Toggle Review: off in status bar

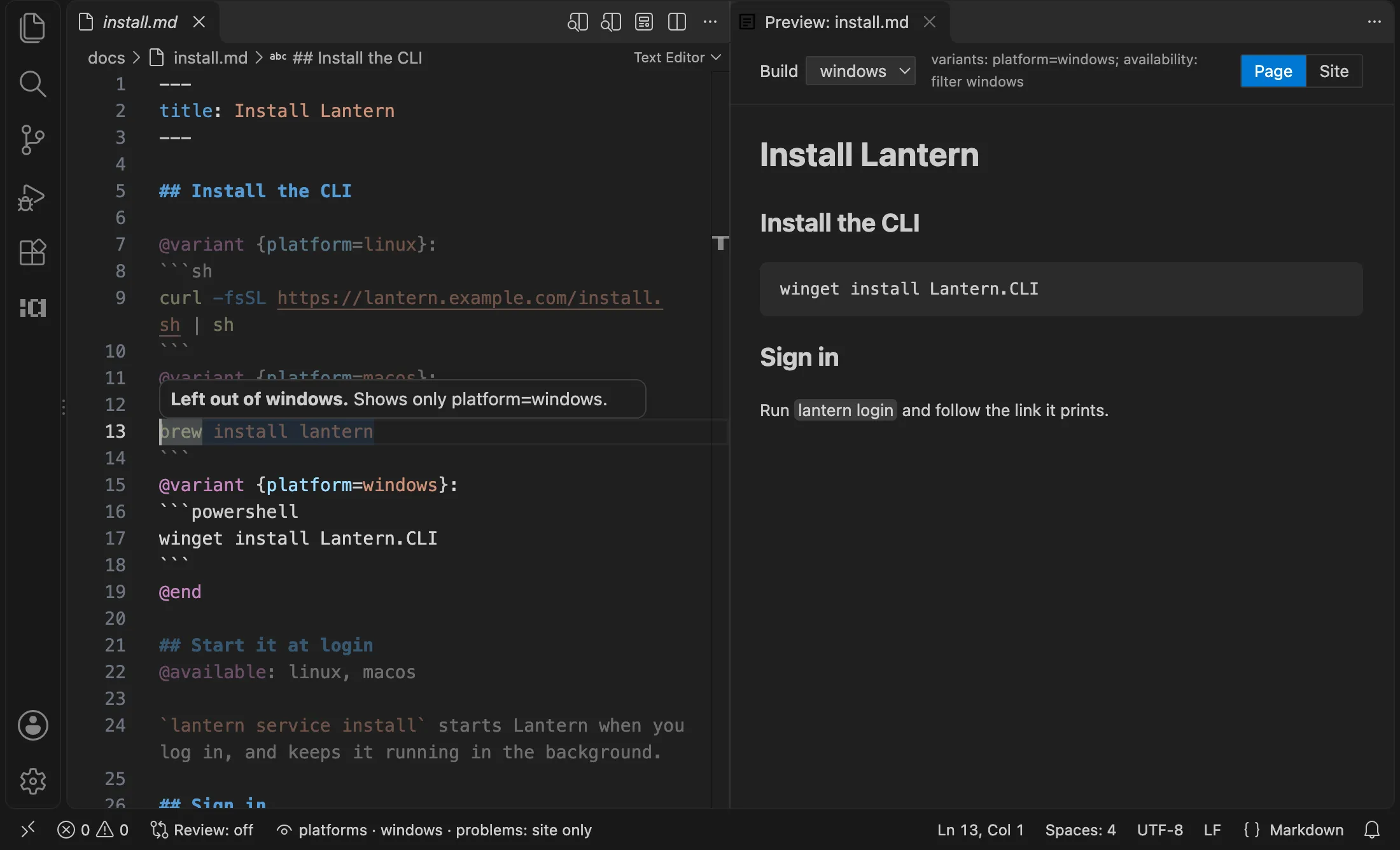pos(202,830)
